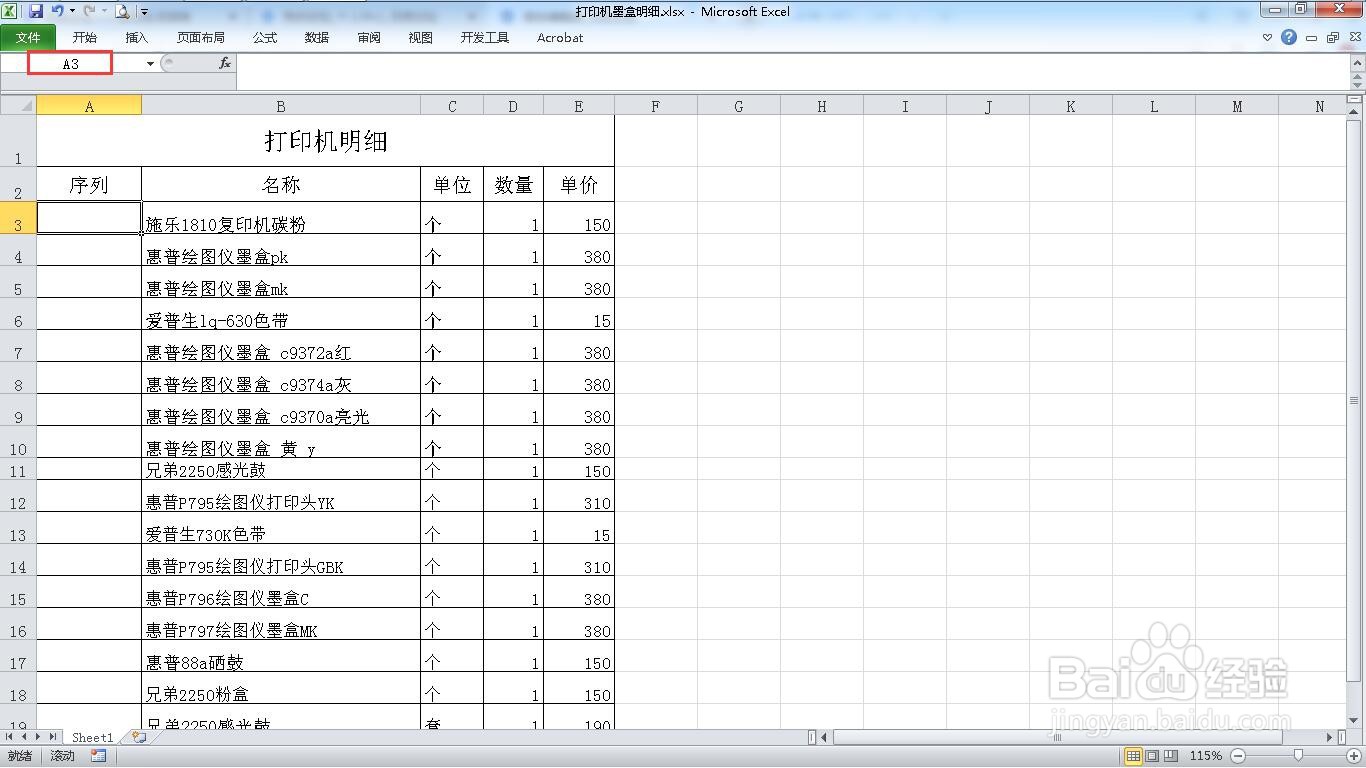Viewport: 1366px width, 768px height.
Task: Open the 公式 (Formulas) tab
Action: pos(265,38)
